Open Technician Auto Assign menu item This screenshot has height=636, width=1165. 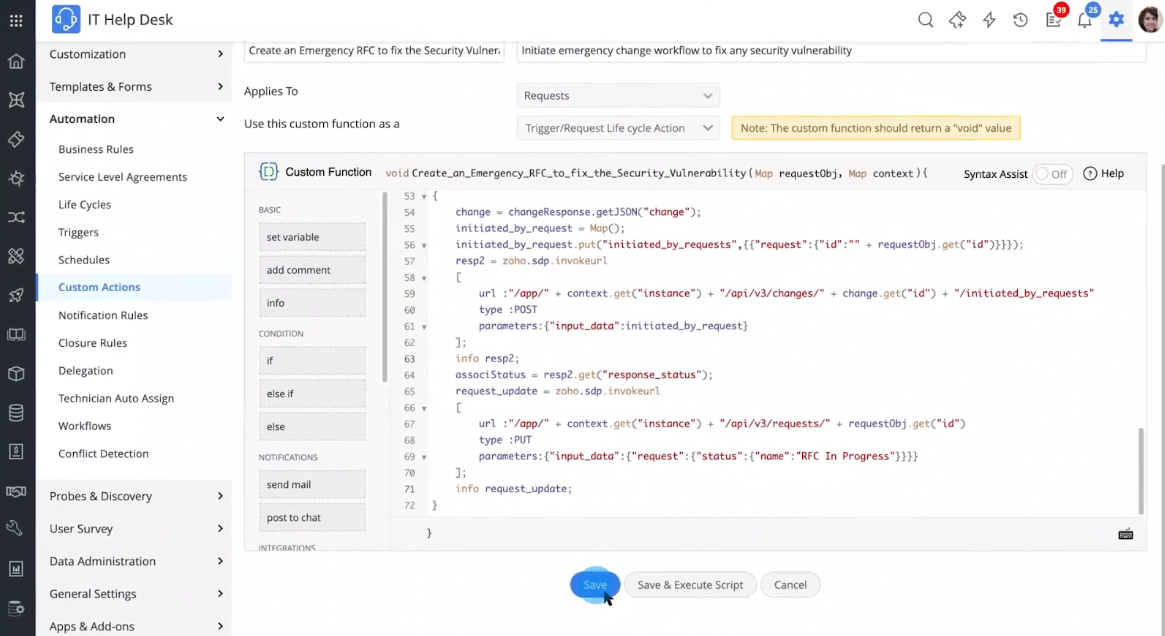click(x=116, y=398)
